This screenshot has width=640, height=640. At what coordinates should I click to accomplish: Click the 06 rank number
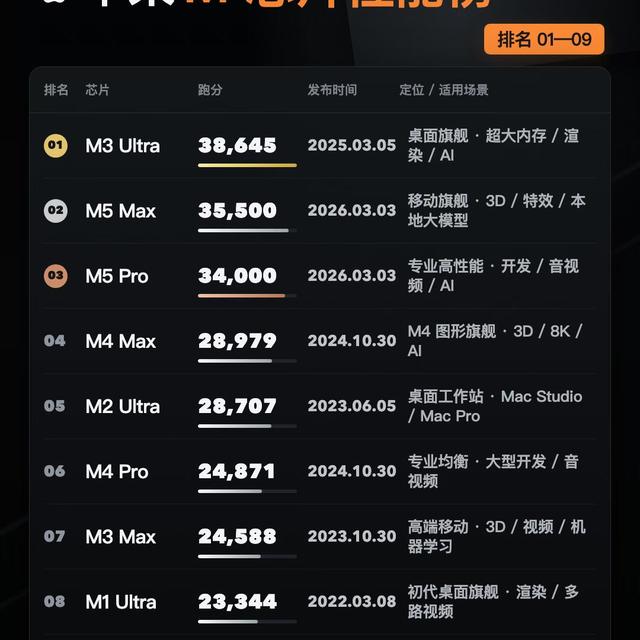(x=55, y=471)
